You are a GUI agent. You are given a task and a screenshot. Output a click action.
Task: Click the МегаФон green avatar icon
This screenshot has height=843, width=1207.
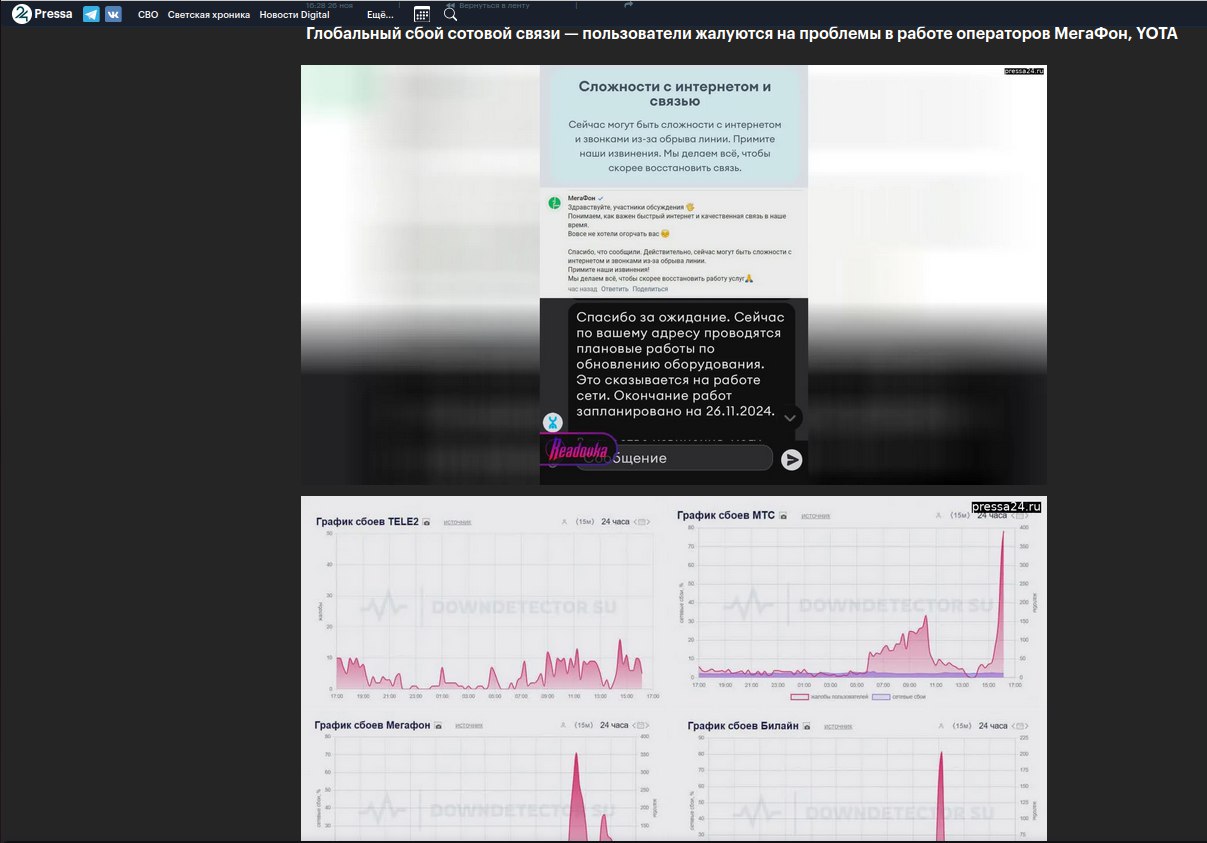[x=554, y=203]
